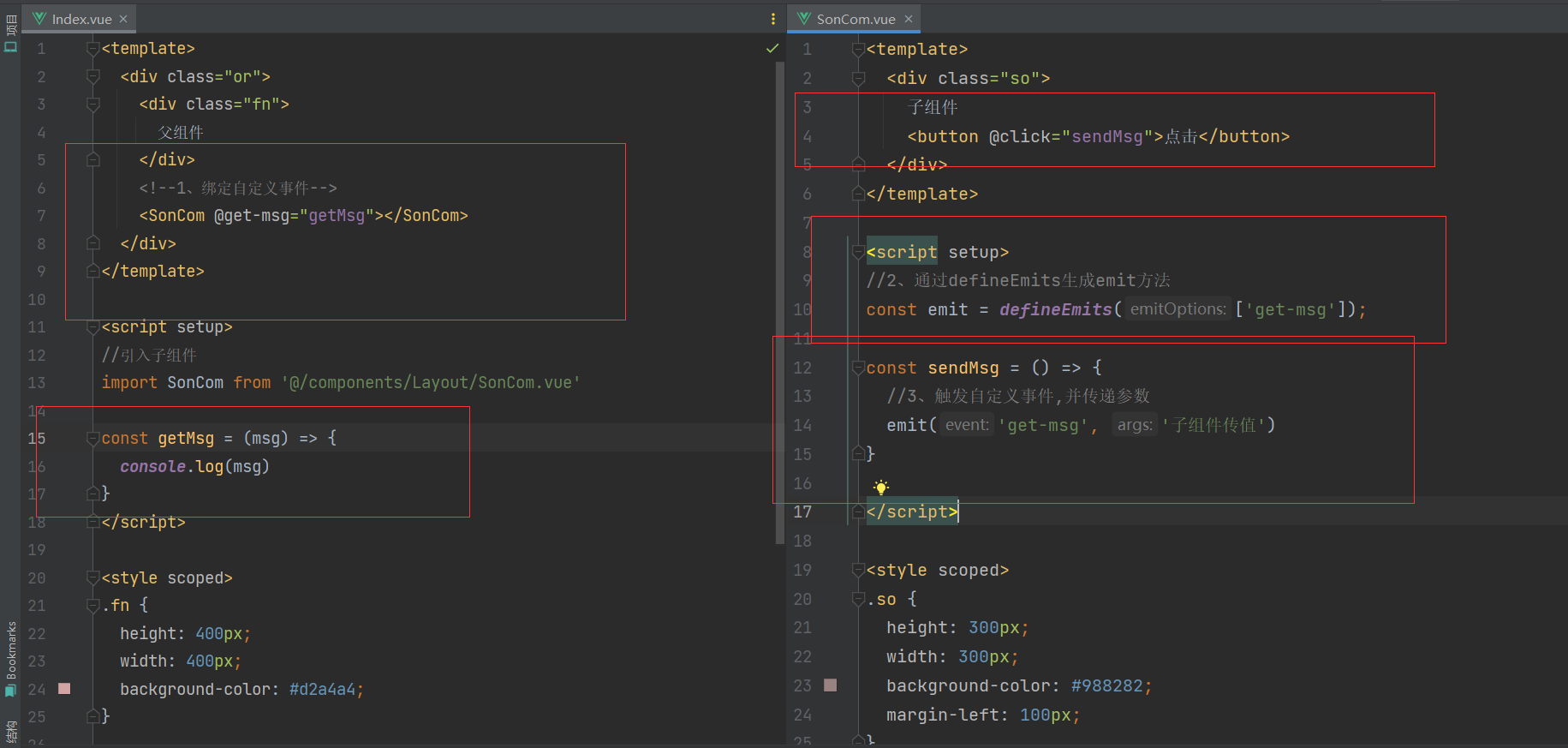The image size is (1568, 748).
Task: Collapse the .fn CSS rule in Index.vue
Action: (x=93, y=605)
